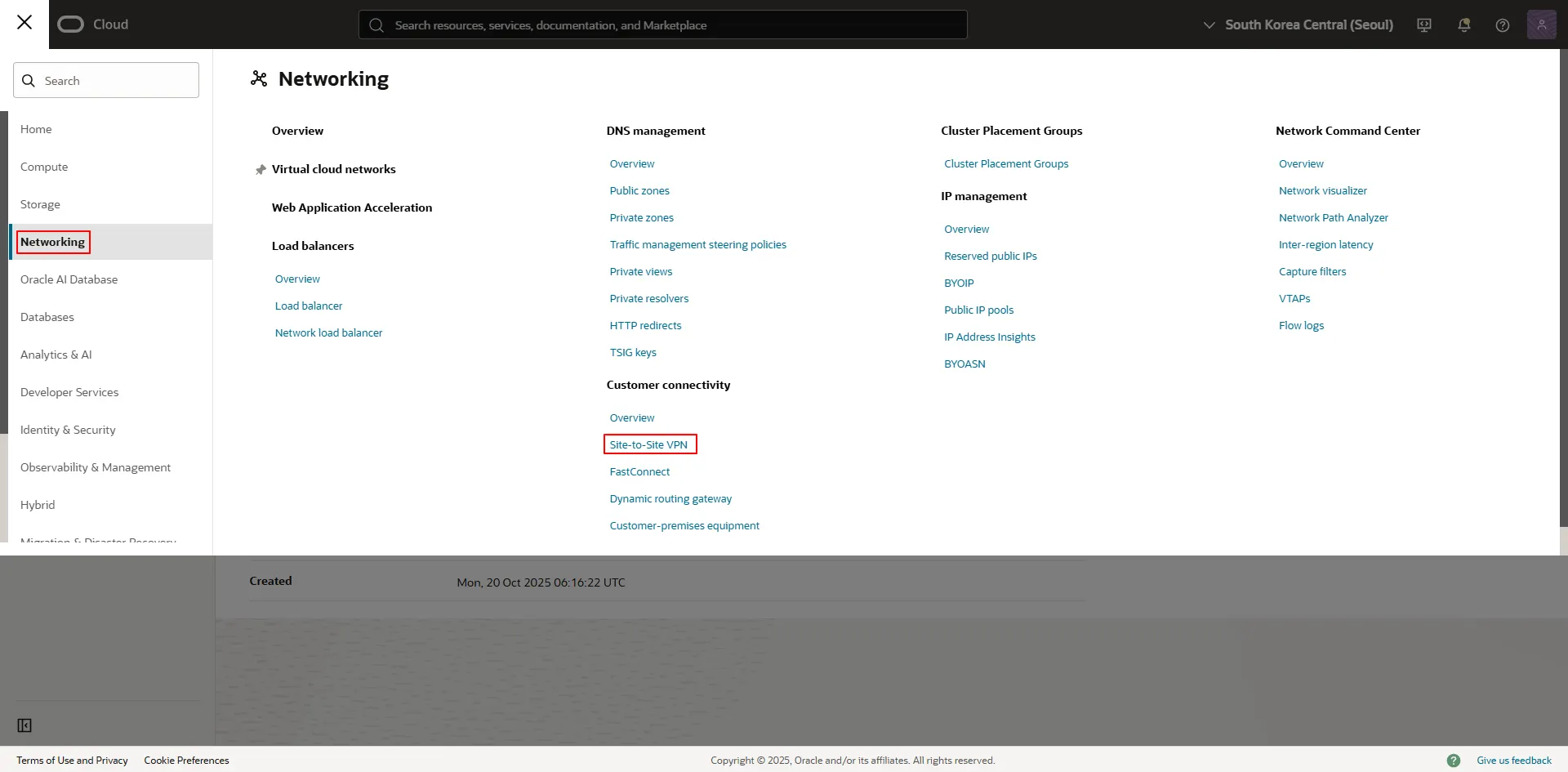The image size is (1568, 772).
Task: Open Network Command Center Overview link
Action: click(1301, 163)
